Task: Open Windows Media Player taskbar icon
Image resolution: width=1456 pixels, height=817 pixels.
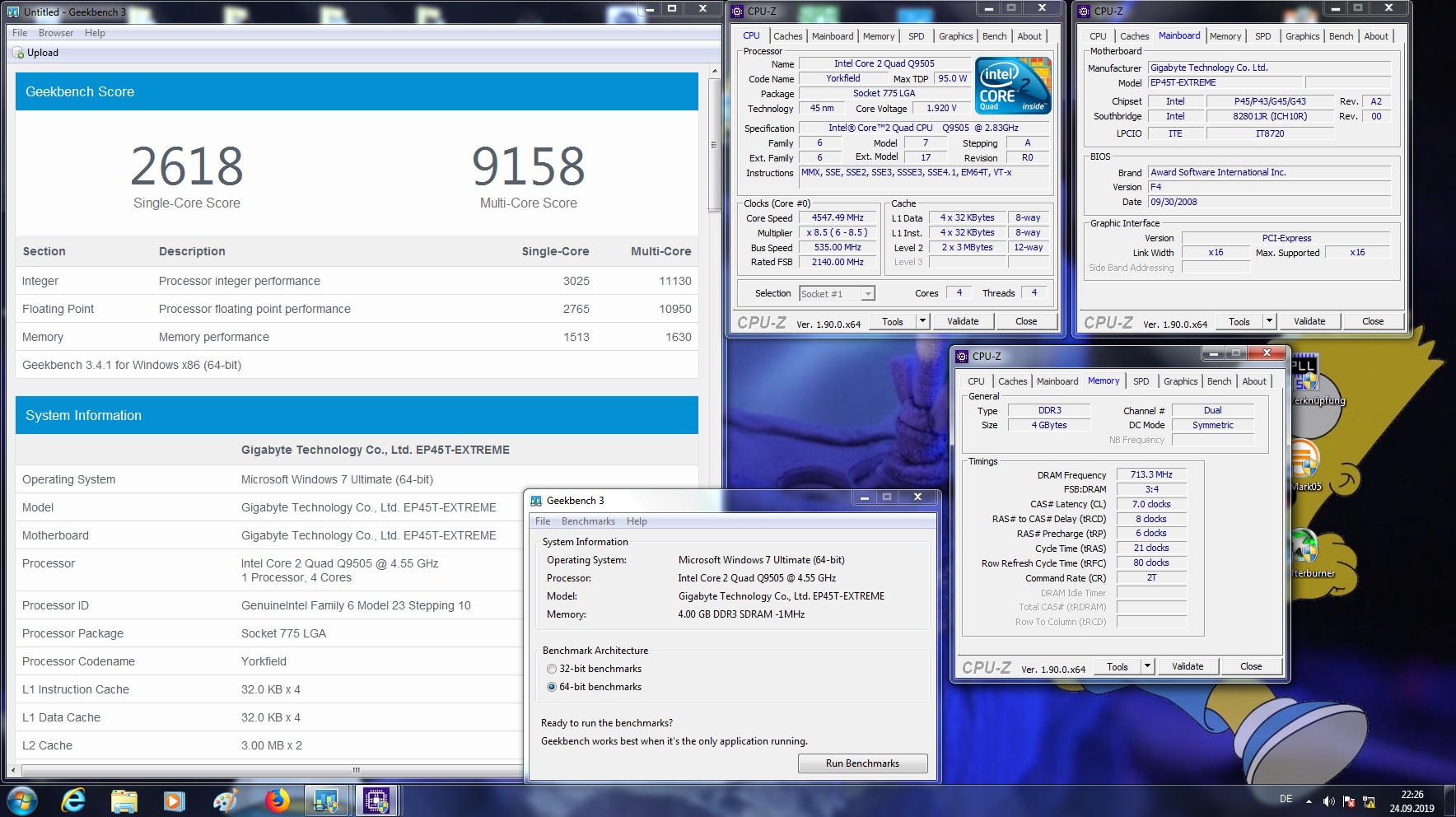Action: pyautogui.click(x=174, y=800)
